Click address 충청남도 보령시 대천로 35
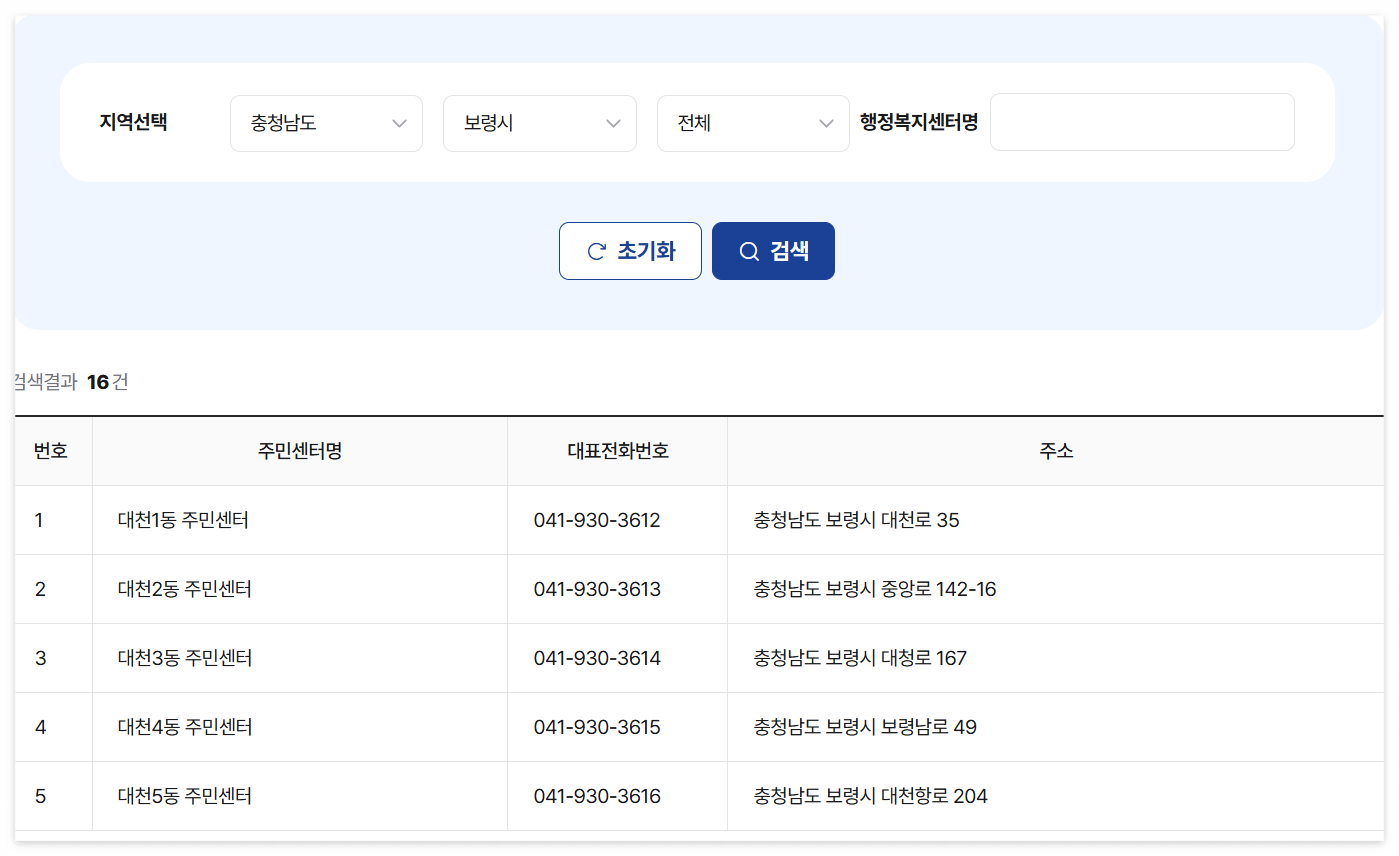Image resolution: width=1399 pixels, height=856 pixels. pyautogui.click(x=857, y=520)
